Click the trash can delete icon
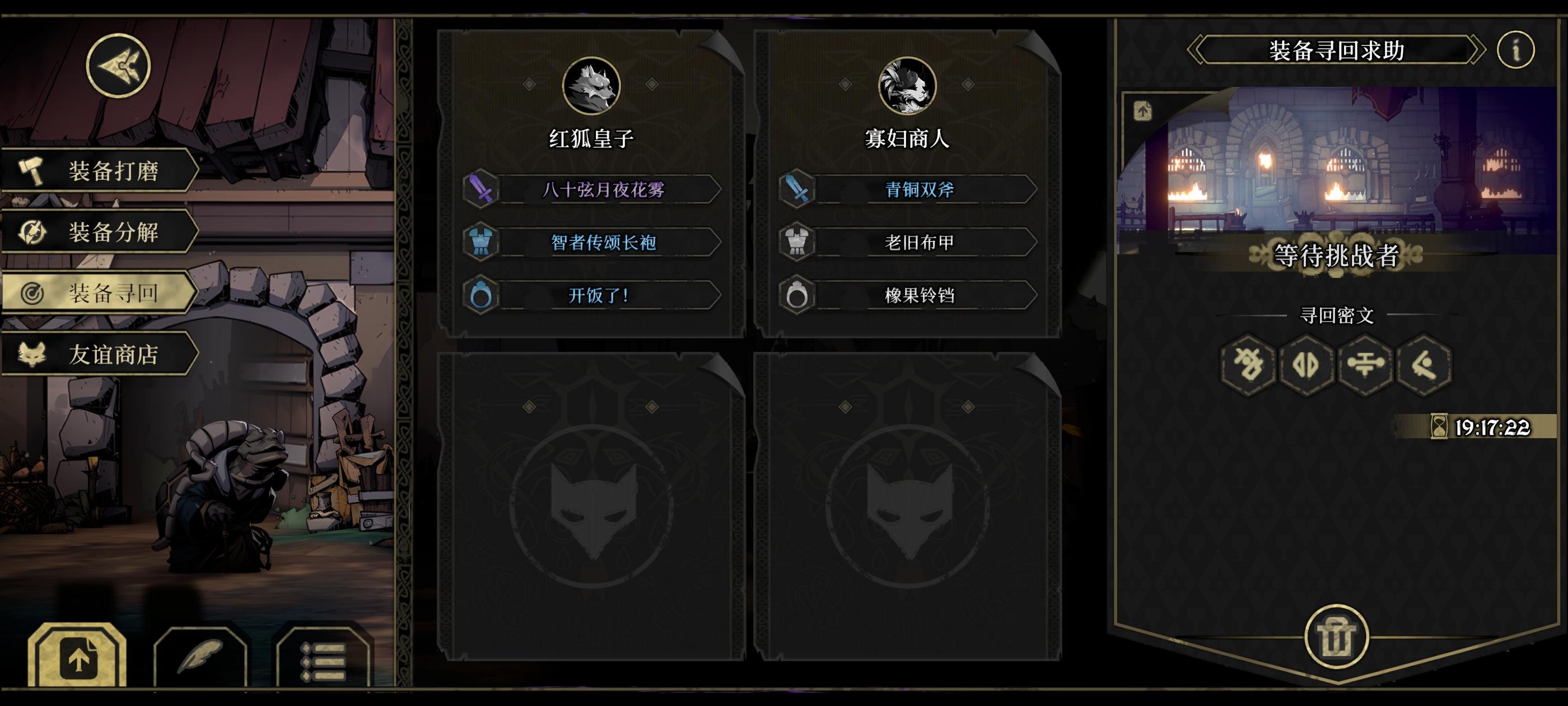 click(x=1336, y=636)
